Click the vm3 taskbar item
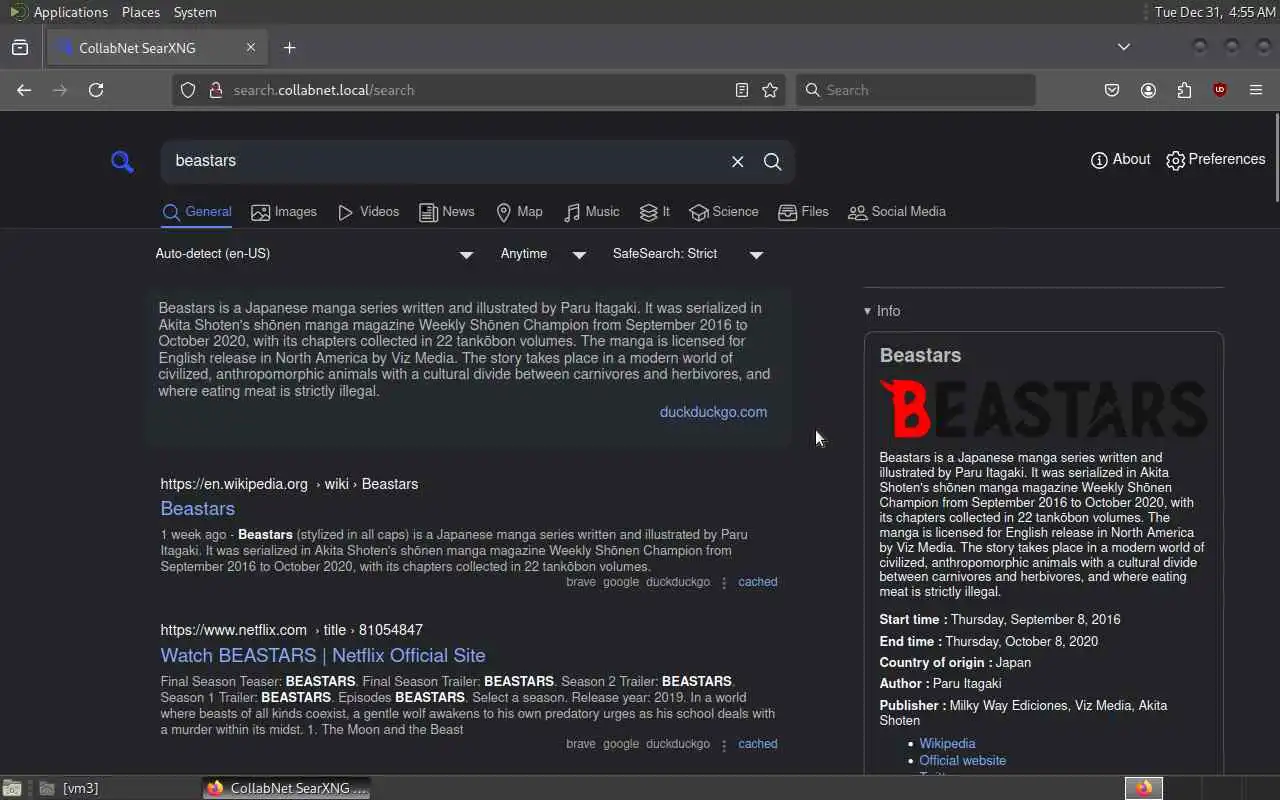The image size is (1280, 800). tap(70, 788)
